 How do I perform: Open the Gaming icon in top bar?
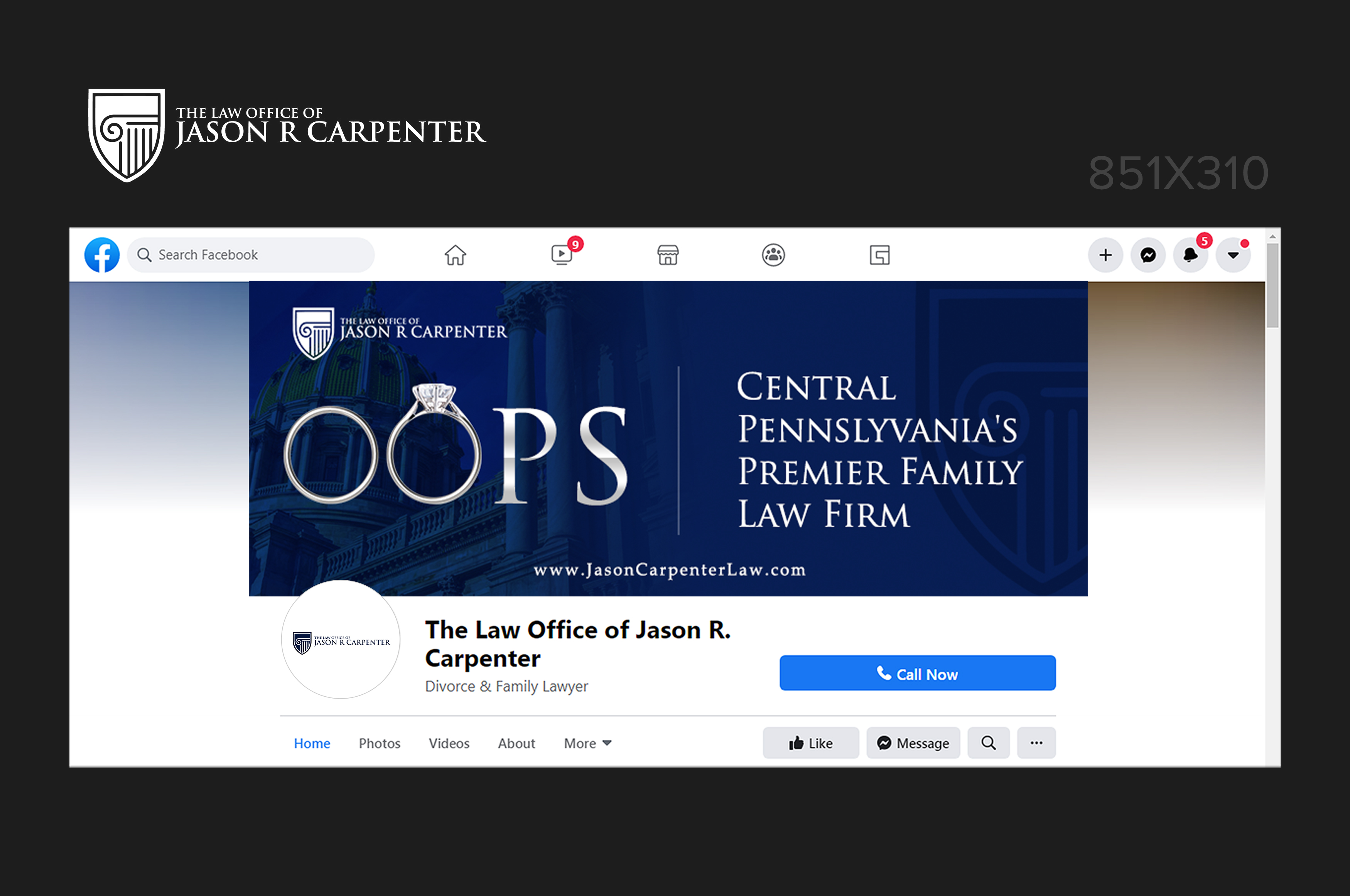[x=879, y=255]
